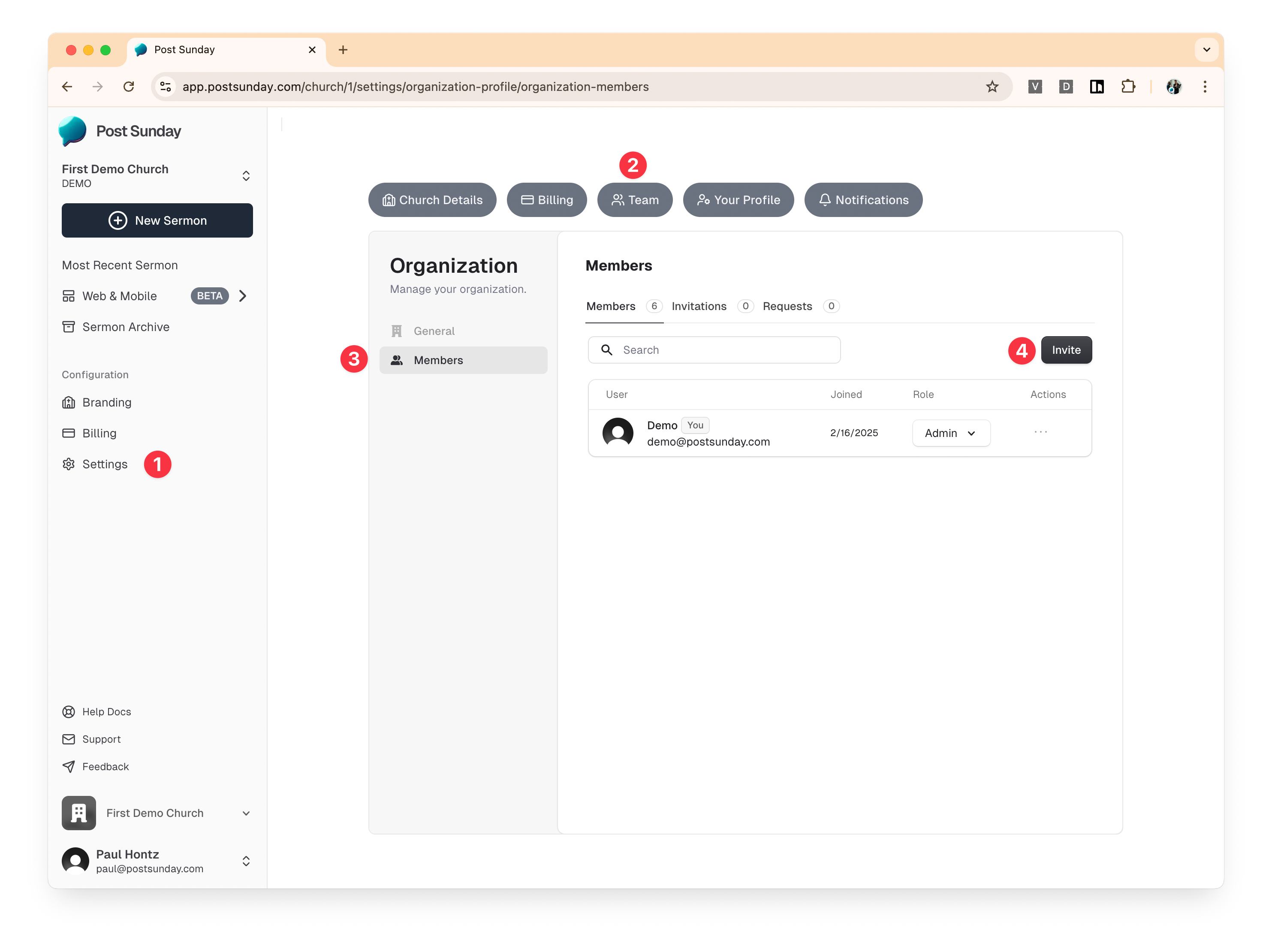Open Billing in the sidebar
Screen dimensions: 1272x952
click(89, 434)
